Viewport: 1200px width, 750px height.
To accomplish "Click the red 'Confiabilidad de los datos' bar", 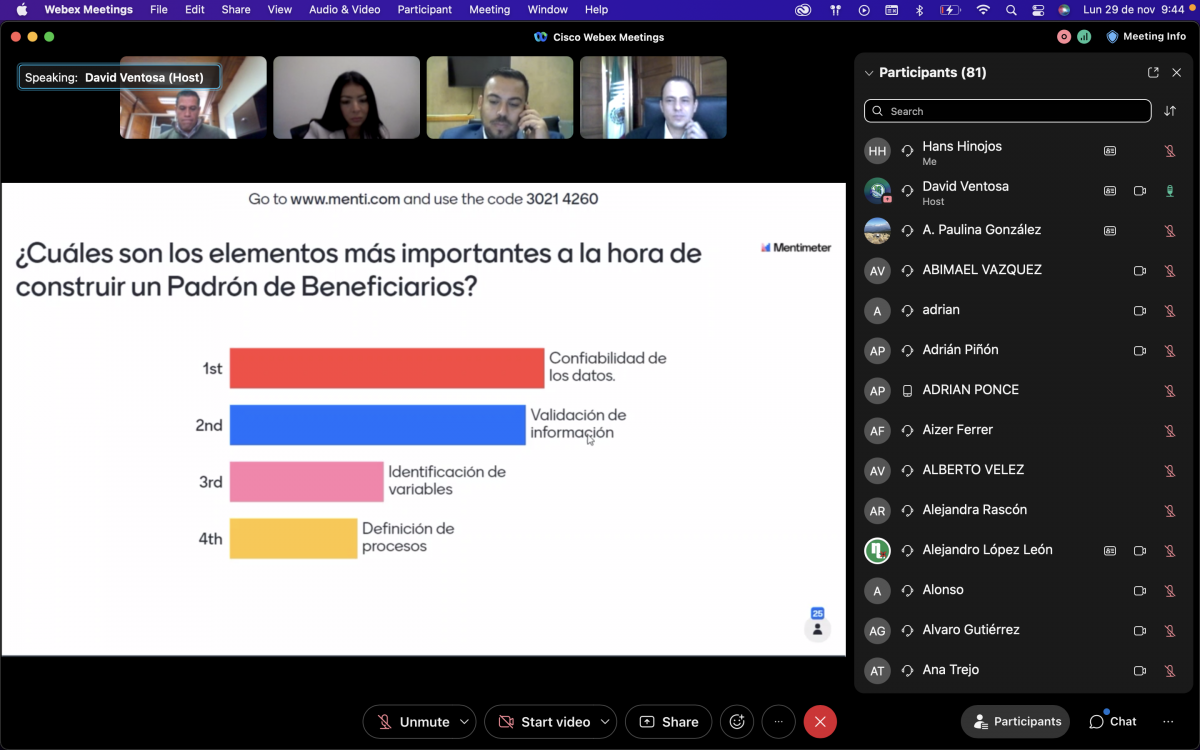I will [x=387, y=368].
